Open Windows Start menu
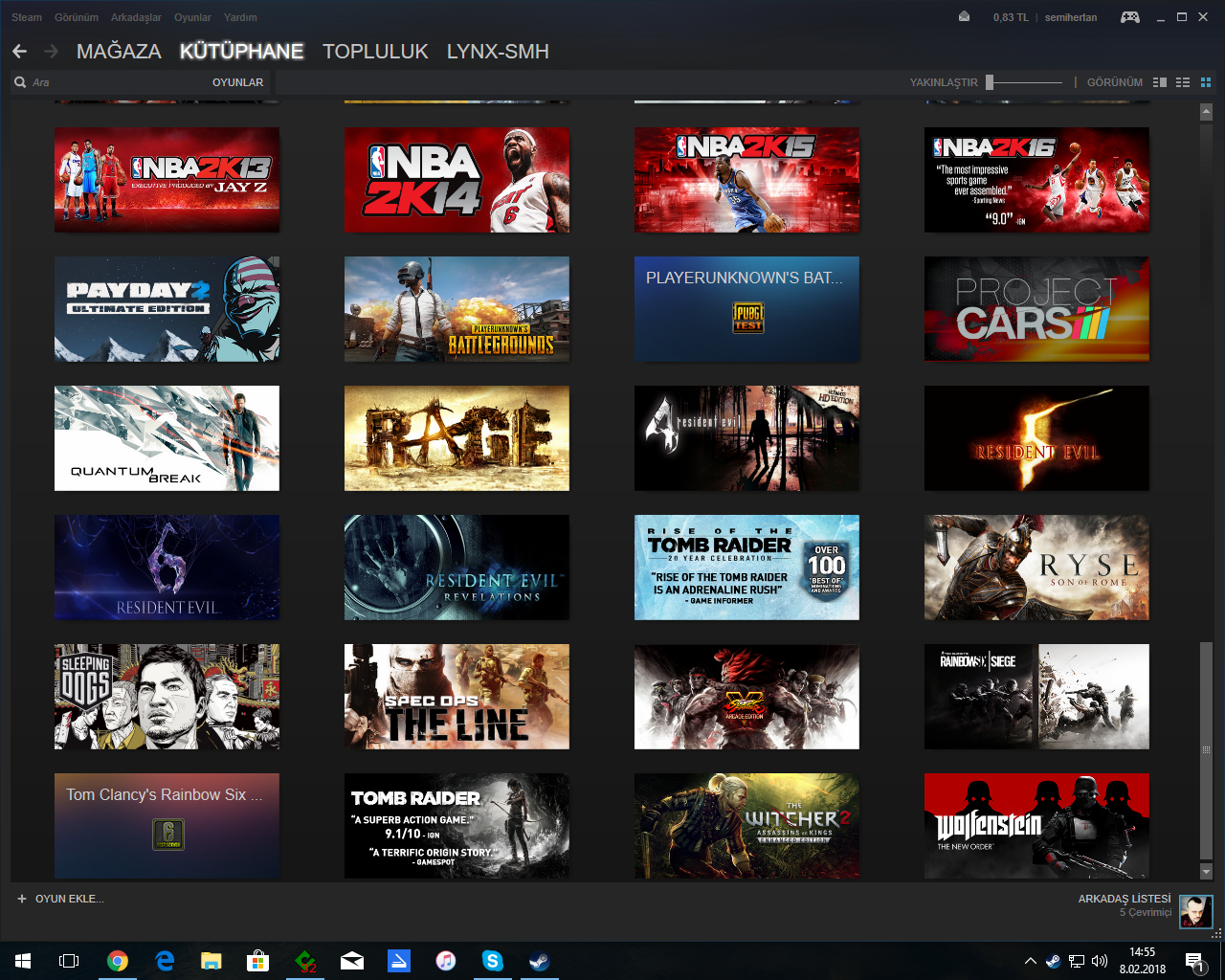Image resolution: width=1225 pixels, height=980 pixels. (x=23, y=961)
